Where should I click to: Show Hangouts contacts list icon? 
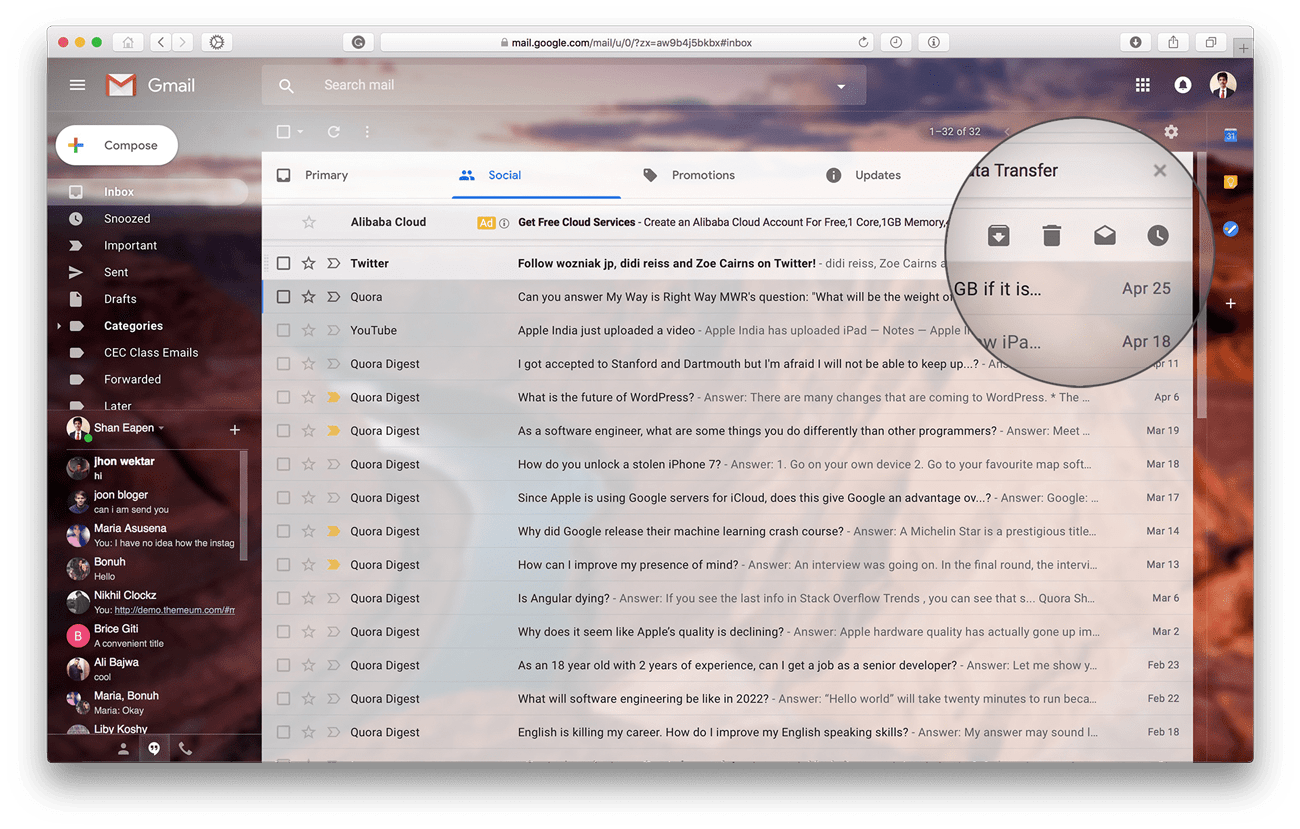point(123,748)
